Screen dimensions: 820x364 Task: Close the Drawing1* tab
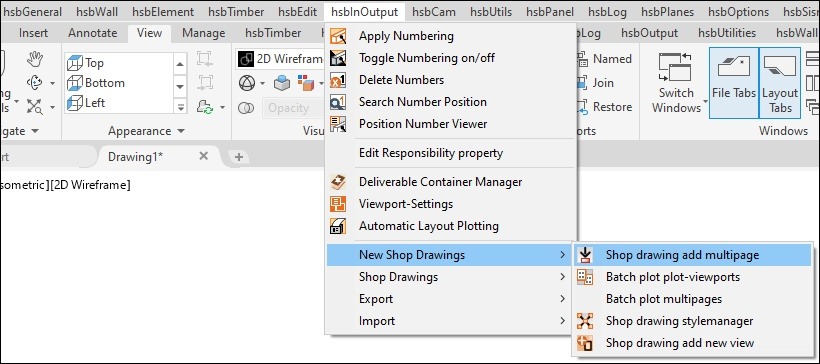point(204,156)
